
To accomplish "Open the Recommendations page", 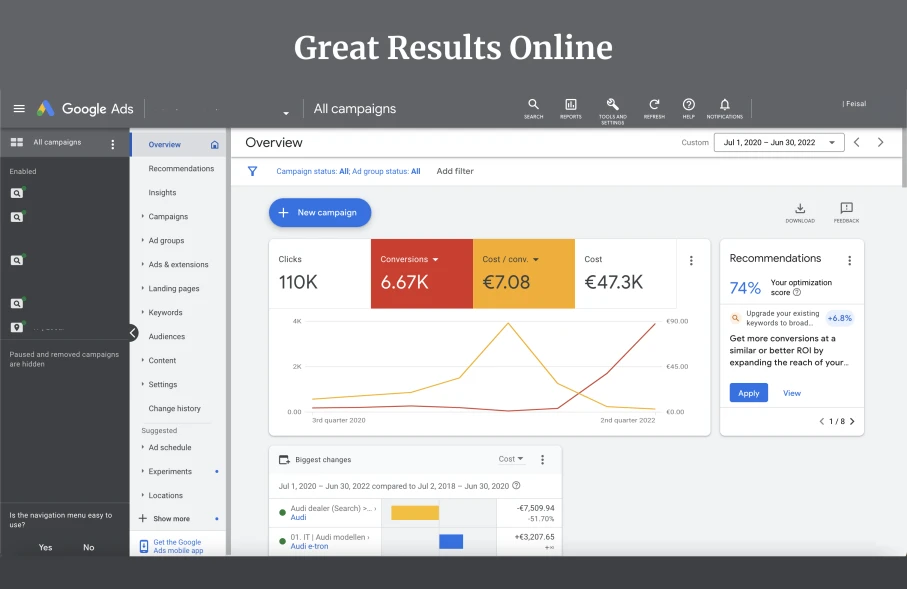I will 181,168.
